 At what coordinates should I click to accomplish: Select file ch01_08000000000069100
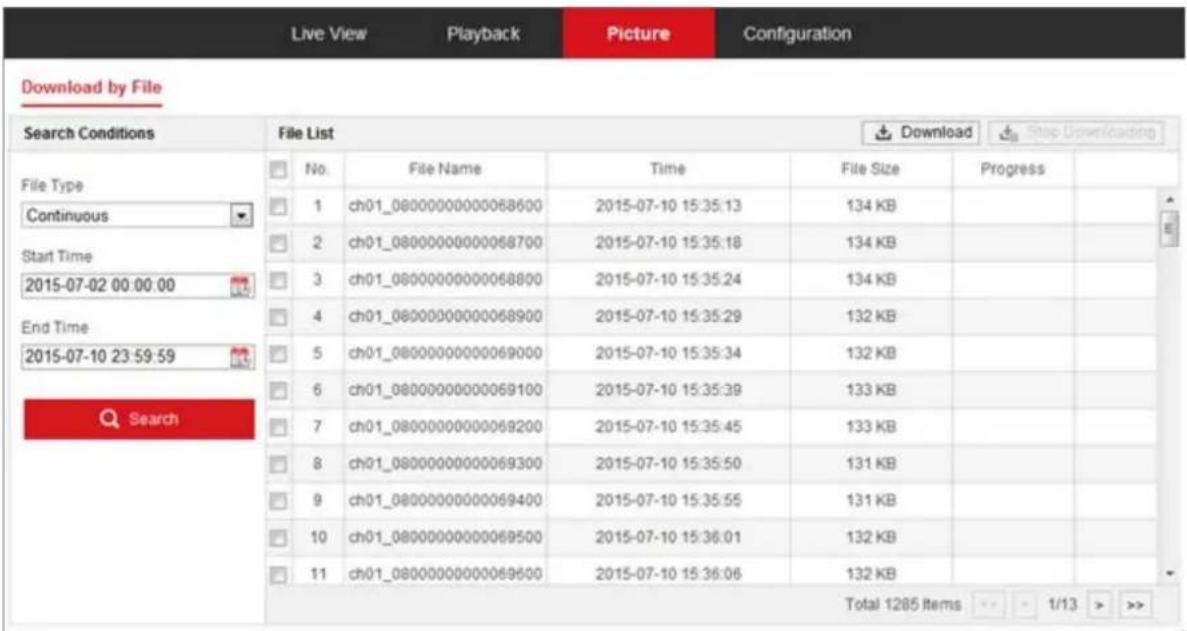(445, 390)
